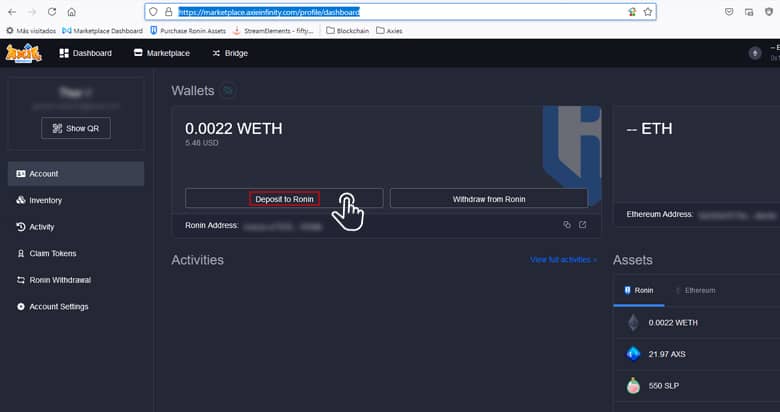Click the Withdraw from Ronin button
This screenshot has width=780, height=412.
pos(489,199)
